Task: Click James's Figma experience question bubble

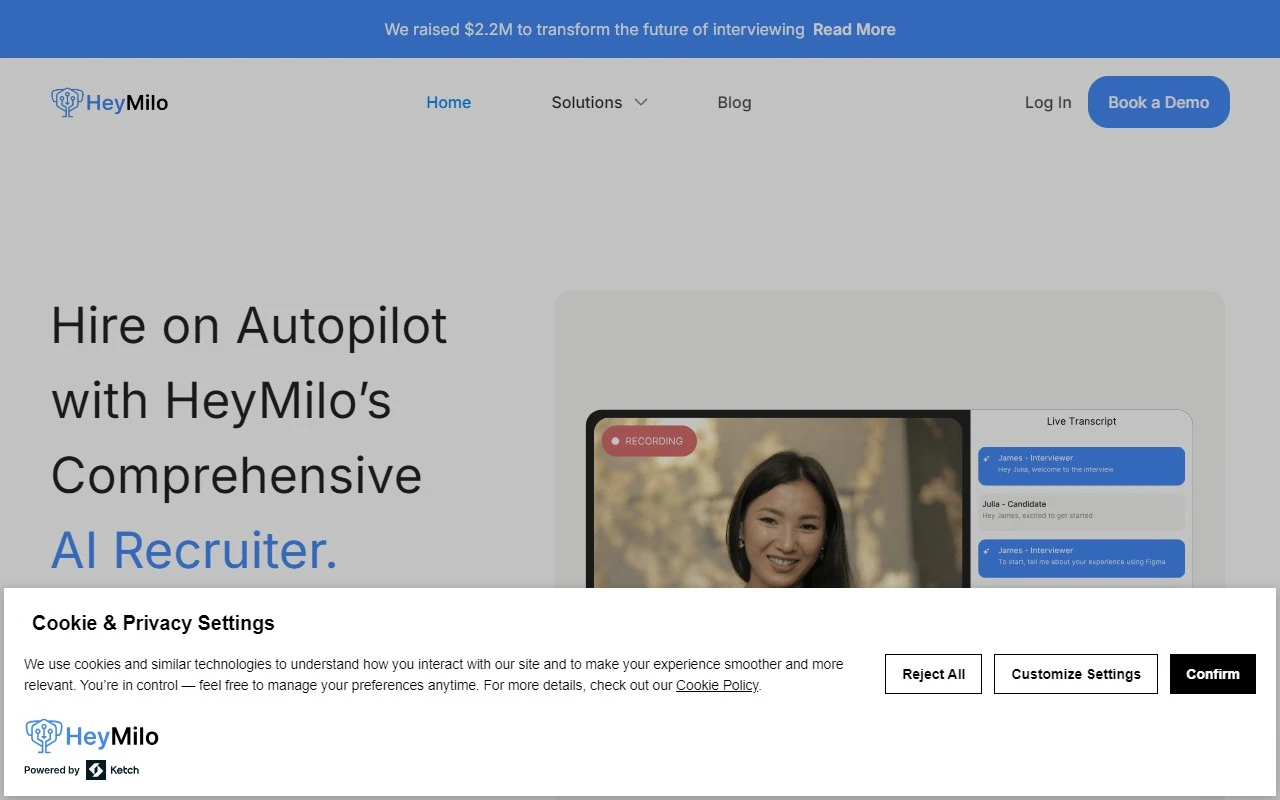Action: click(x=1081, y=558)
